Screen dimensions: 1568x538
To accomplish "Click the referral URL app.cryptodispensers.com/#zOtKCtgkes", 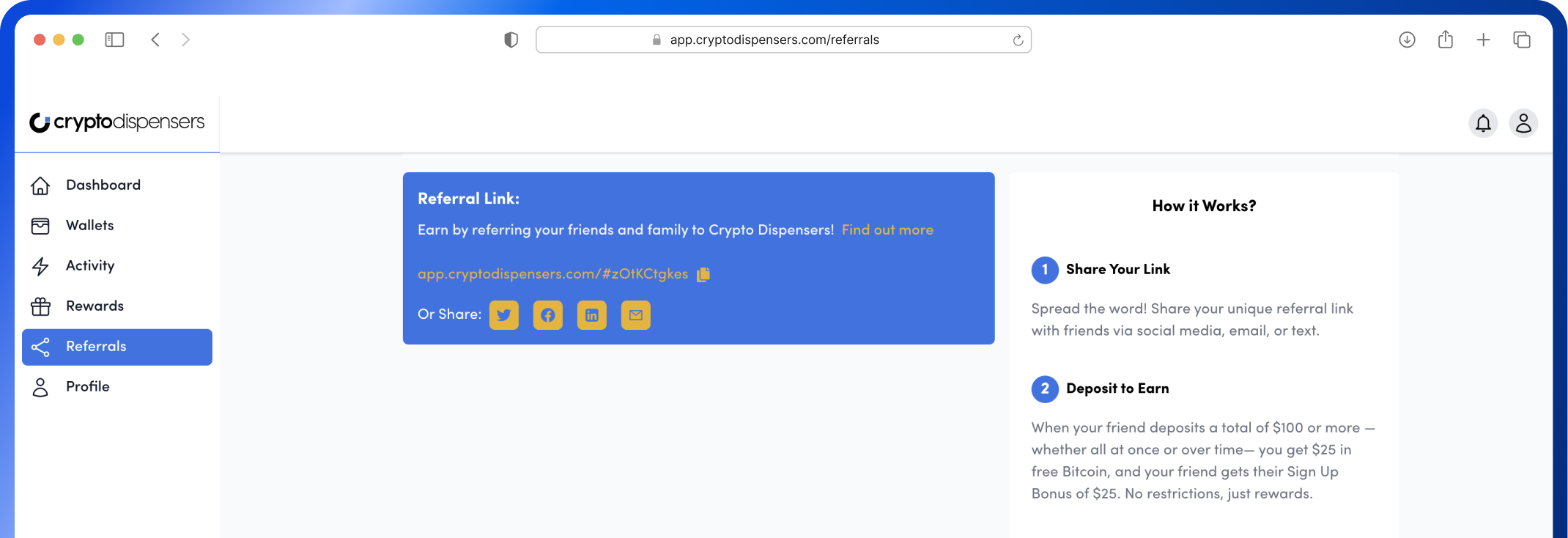I will (552, 274).
